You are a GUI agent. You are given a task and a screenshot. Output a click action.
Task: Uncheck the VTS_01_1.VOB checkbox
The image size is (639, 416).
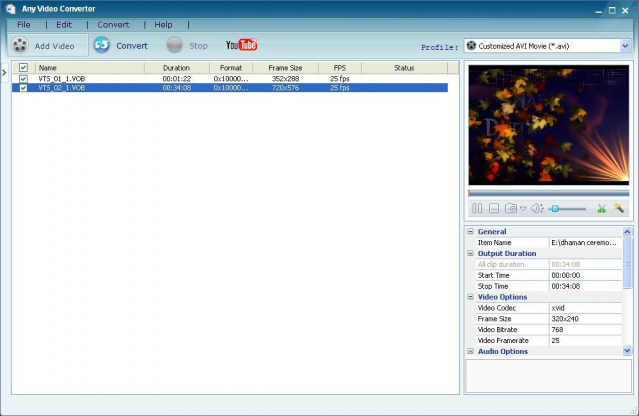[x=23, y=78]
